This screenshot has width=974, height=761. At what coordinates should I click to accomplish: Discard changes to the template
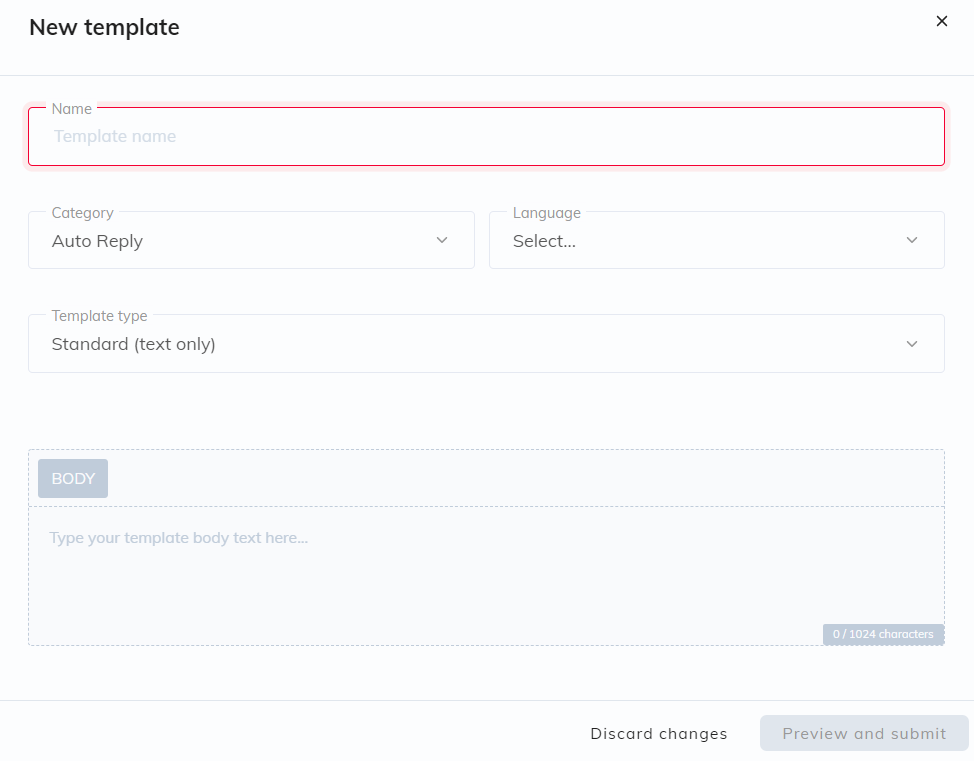[x=658, y=734]
